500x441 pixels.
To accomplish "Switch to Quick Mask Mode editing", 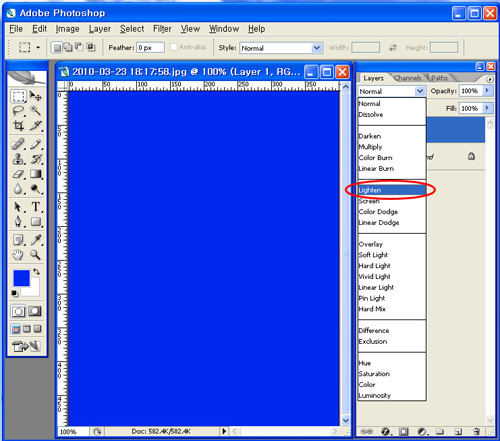I will 35,311.
